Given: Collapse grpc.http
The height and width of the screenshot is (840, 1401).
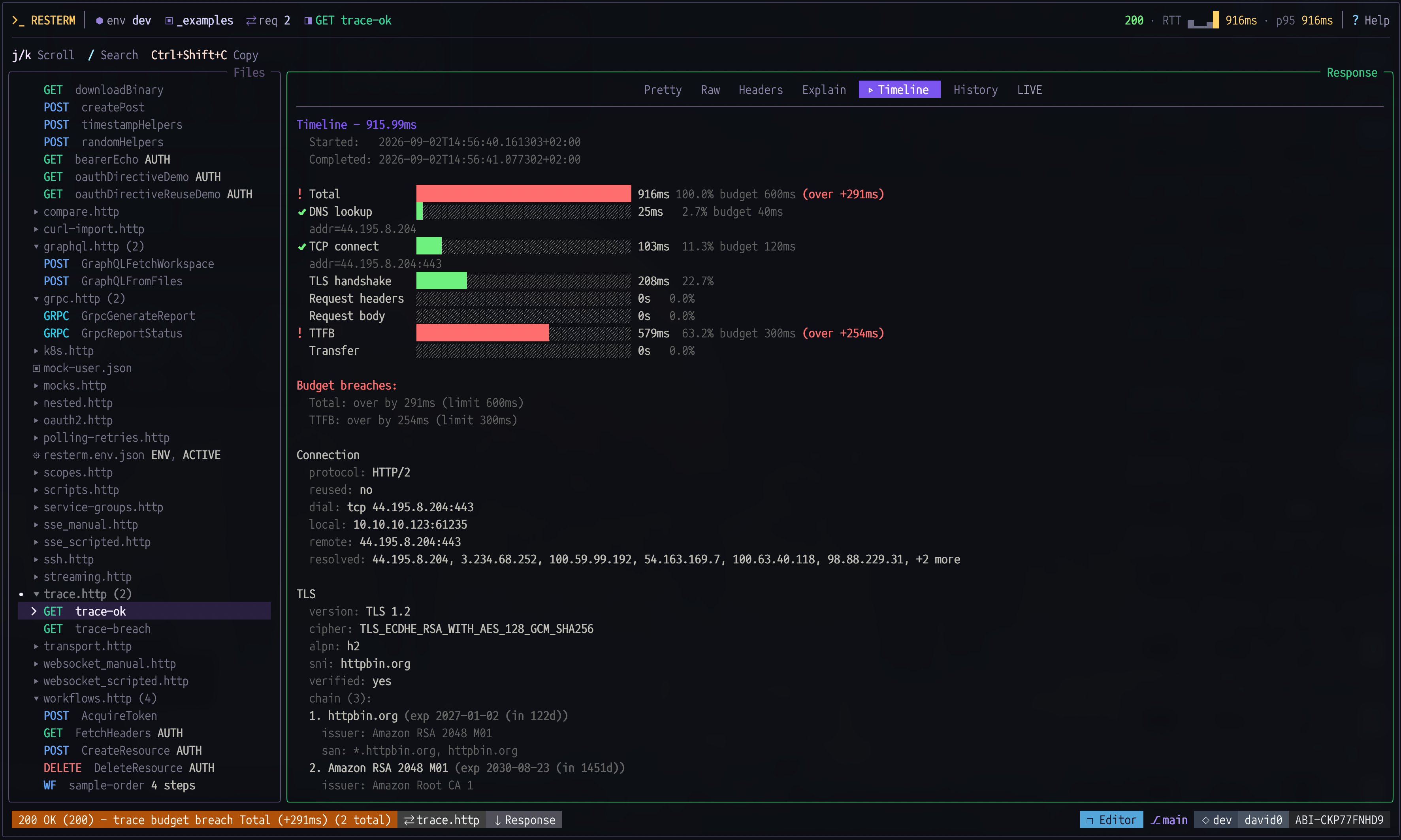Looking at the screenshot, I should coord(36,298).
